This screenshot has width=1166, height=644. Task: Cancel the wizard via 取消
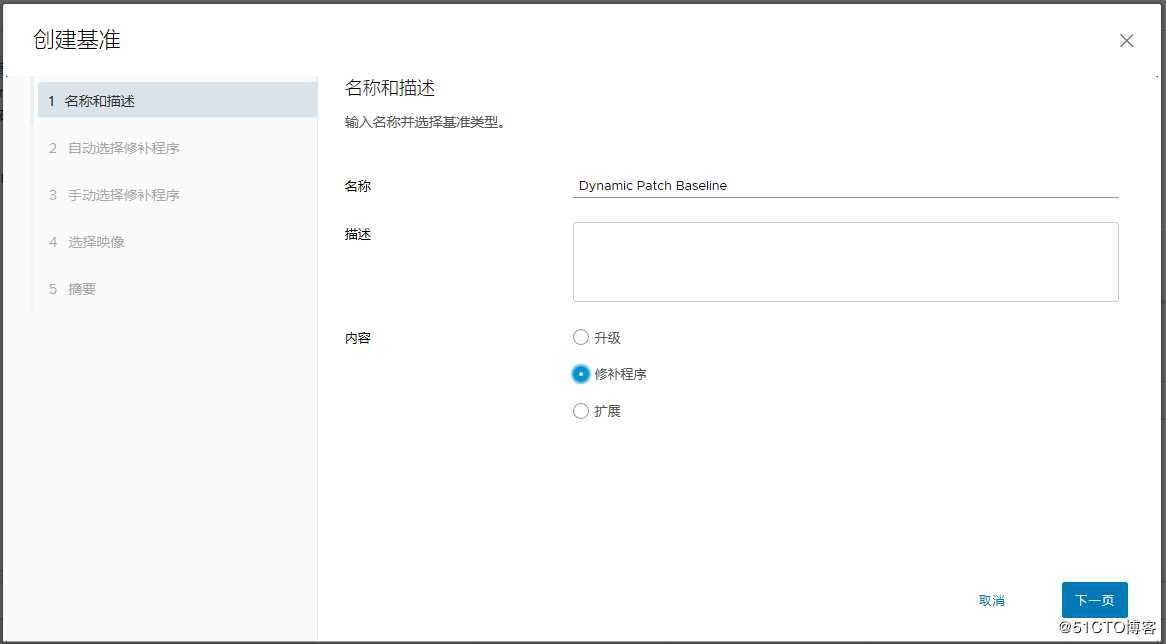pyautogui.click(x=991, y=600)
